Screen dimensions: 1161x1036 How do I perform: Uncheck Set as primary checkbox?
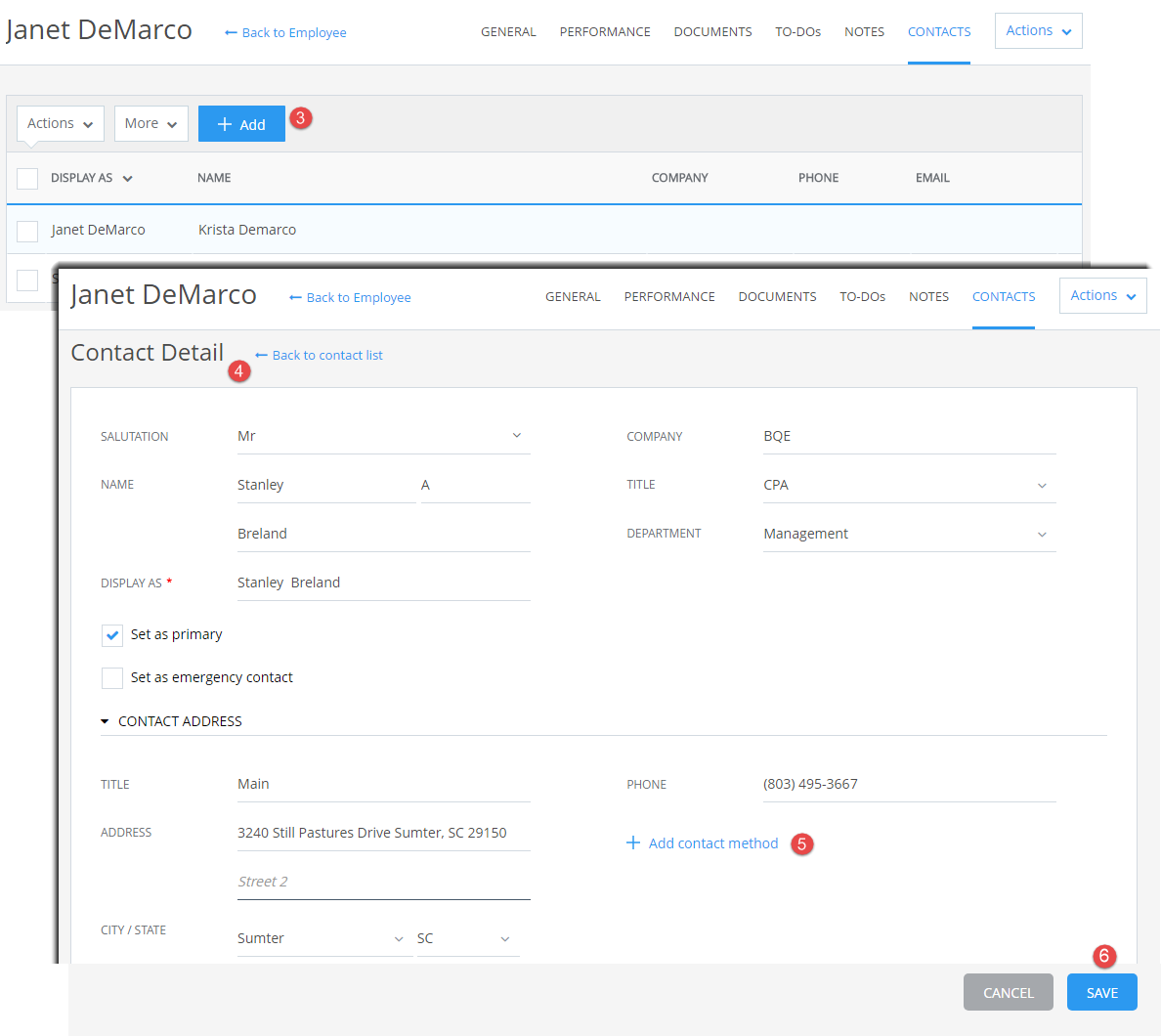112,635
